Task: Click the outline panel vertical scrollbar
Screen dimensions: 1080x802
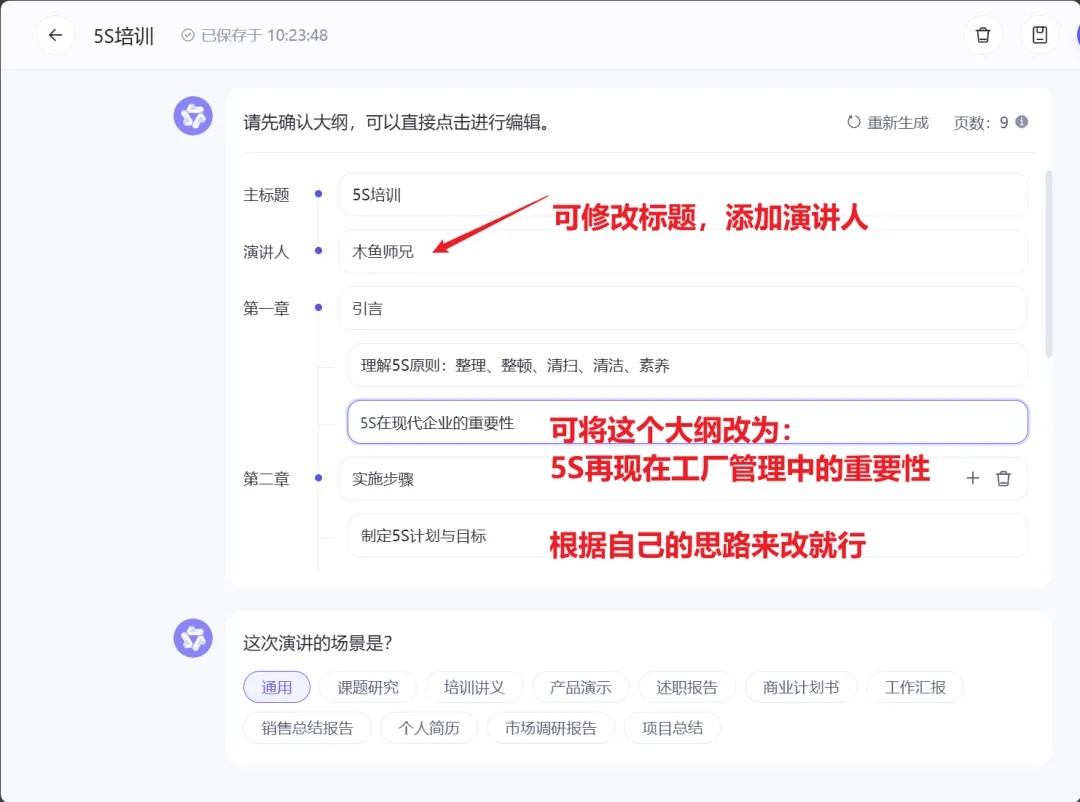Action: coord(1048,265)
